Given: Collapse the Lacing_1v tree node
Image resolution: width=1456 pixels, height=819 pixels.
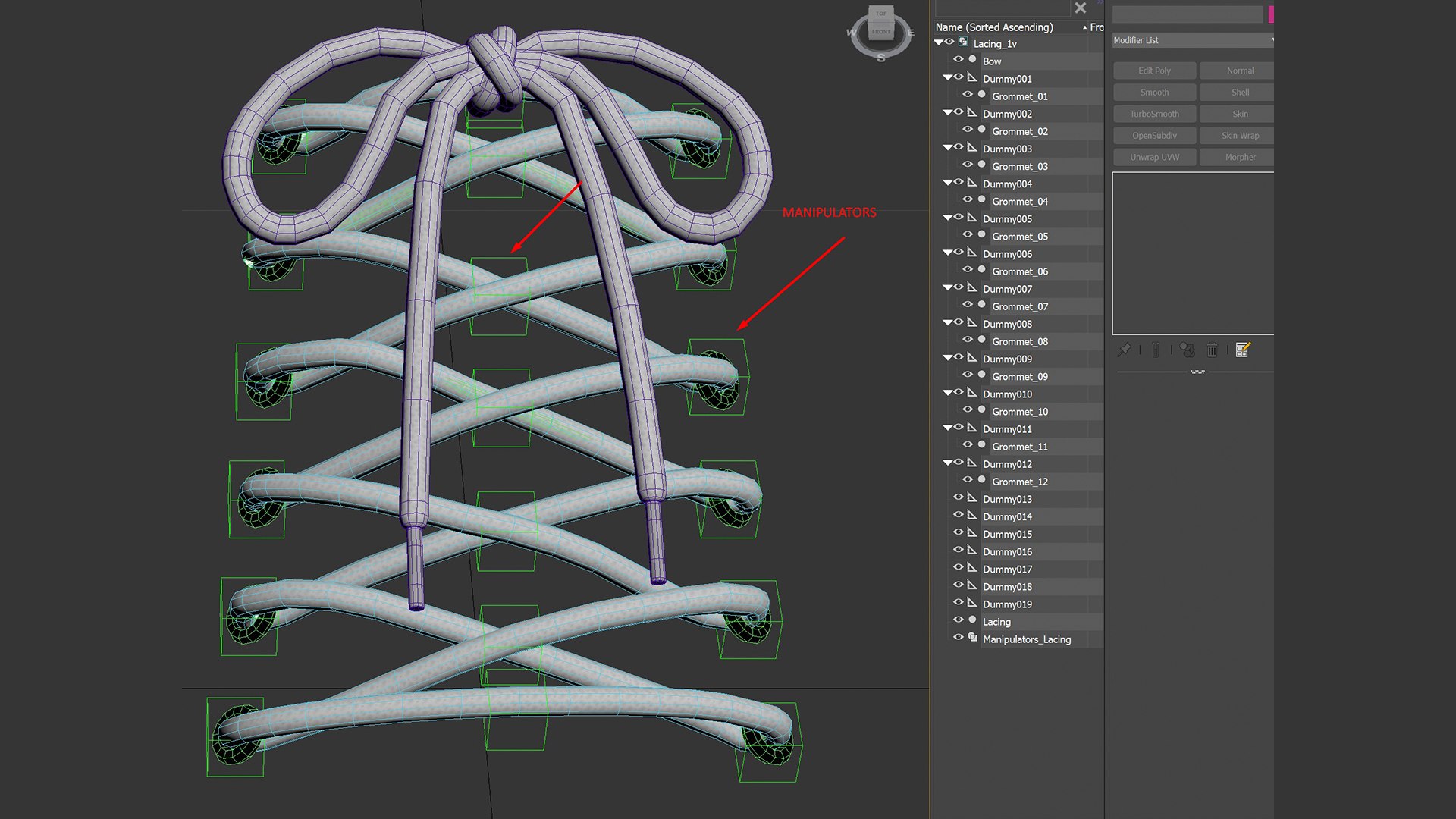Looking at the screenshot, I should (939, 42).
